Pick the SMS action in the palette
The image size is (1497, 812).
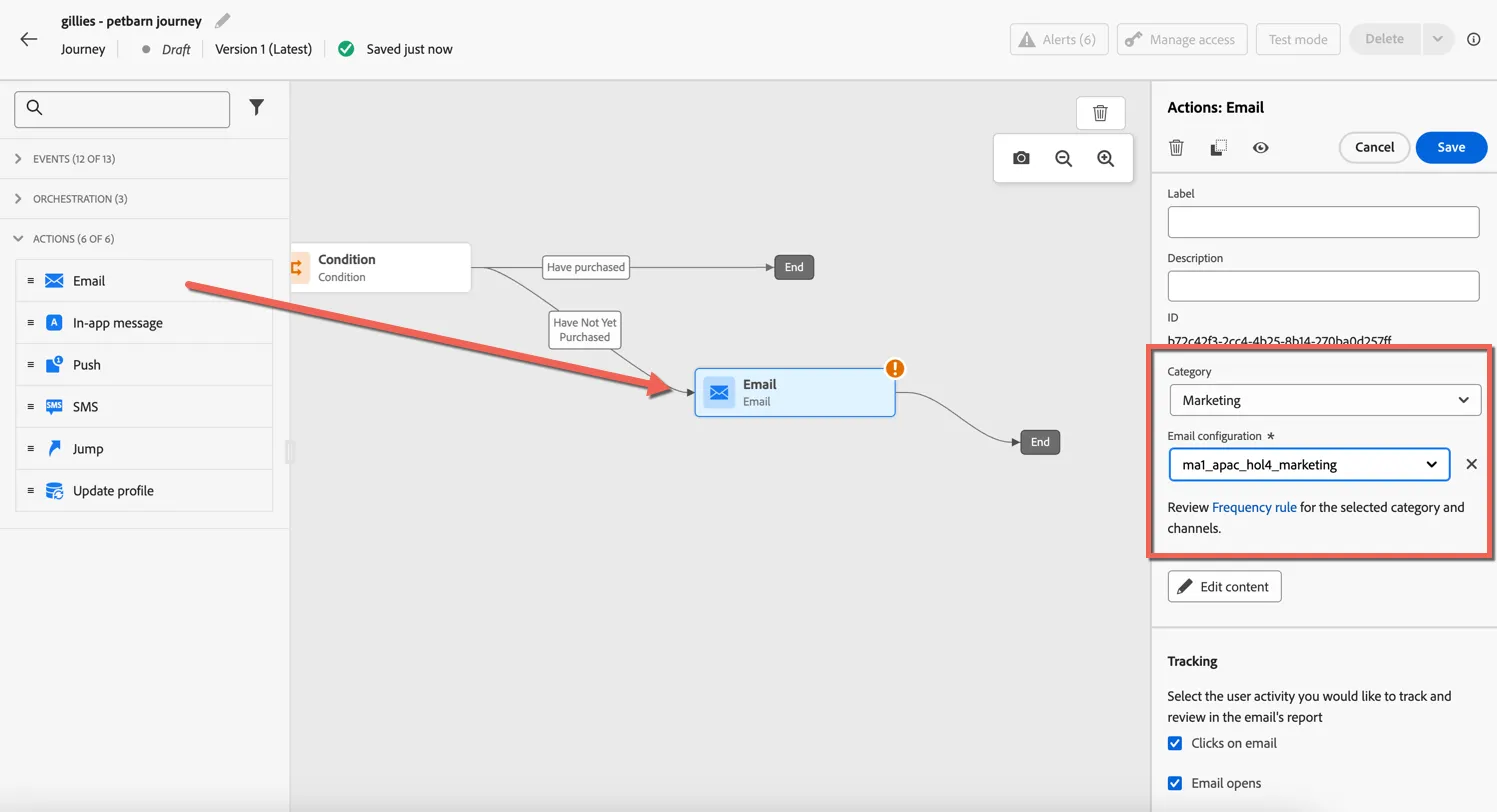pyautogui.click(x=144, y=407)
